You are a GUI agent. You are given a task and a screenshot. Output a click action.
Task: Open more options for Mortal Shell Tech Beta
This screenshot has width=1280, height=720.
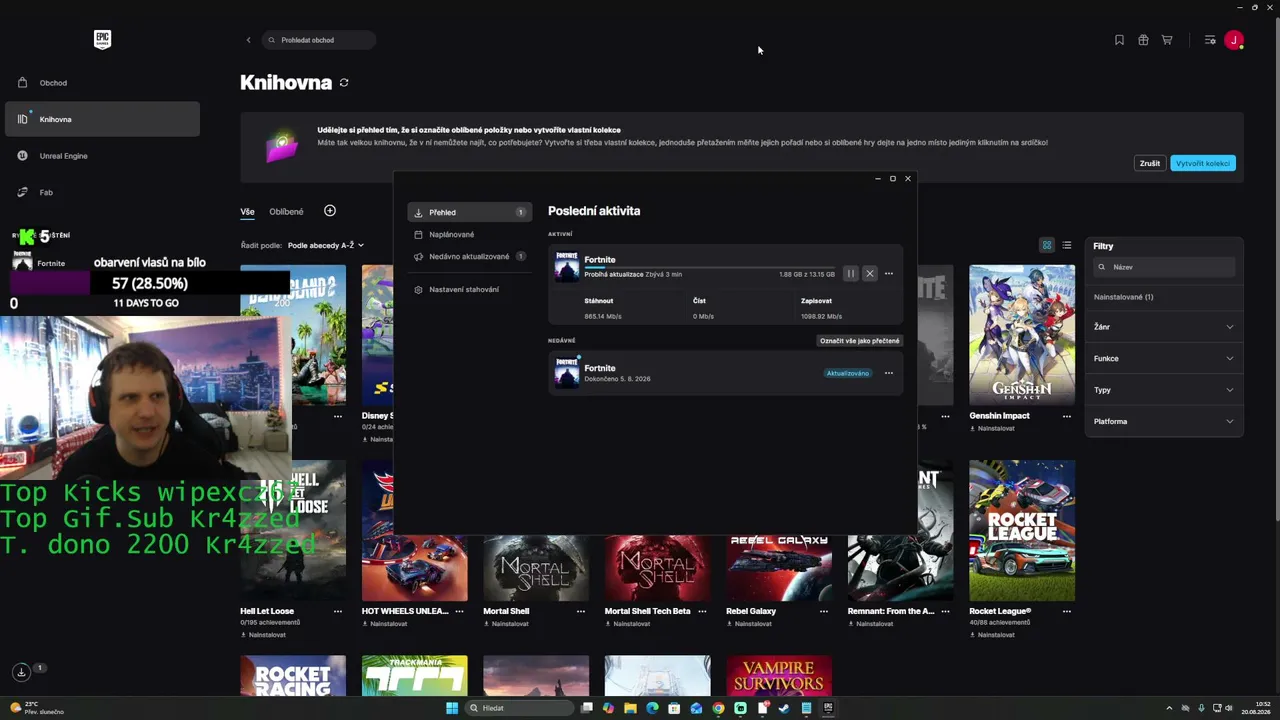pos(703,611)
